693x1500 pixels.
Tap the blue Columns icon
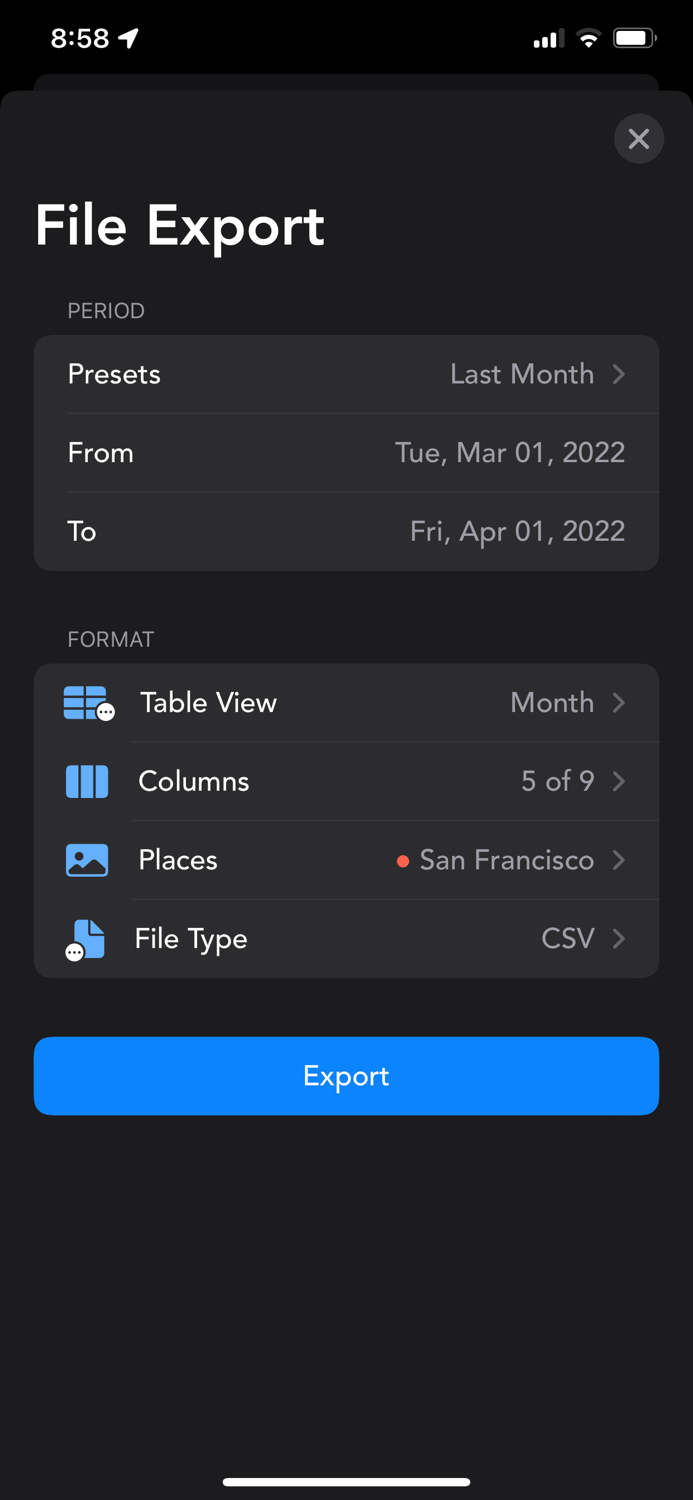87,782
